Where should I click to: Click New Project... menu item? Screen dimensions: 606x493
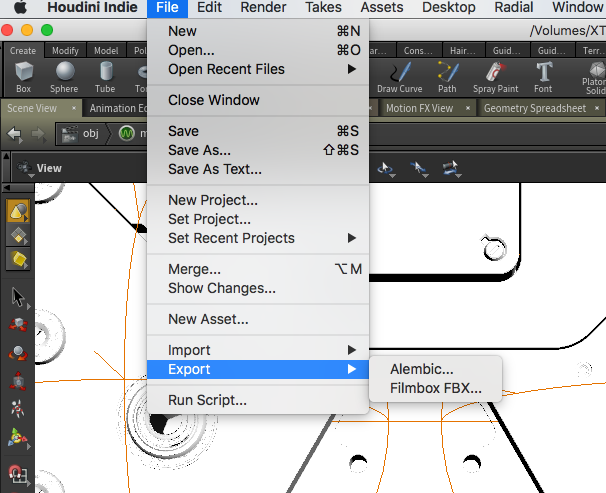coord(258,200)
